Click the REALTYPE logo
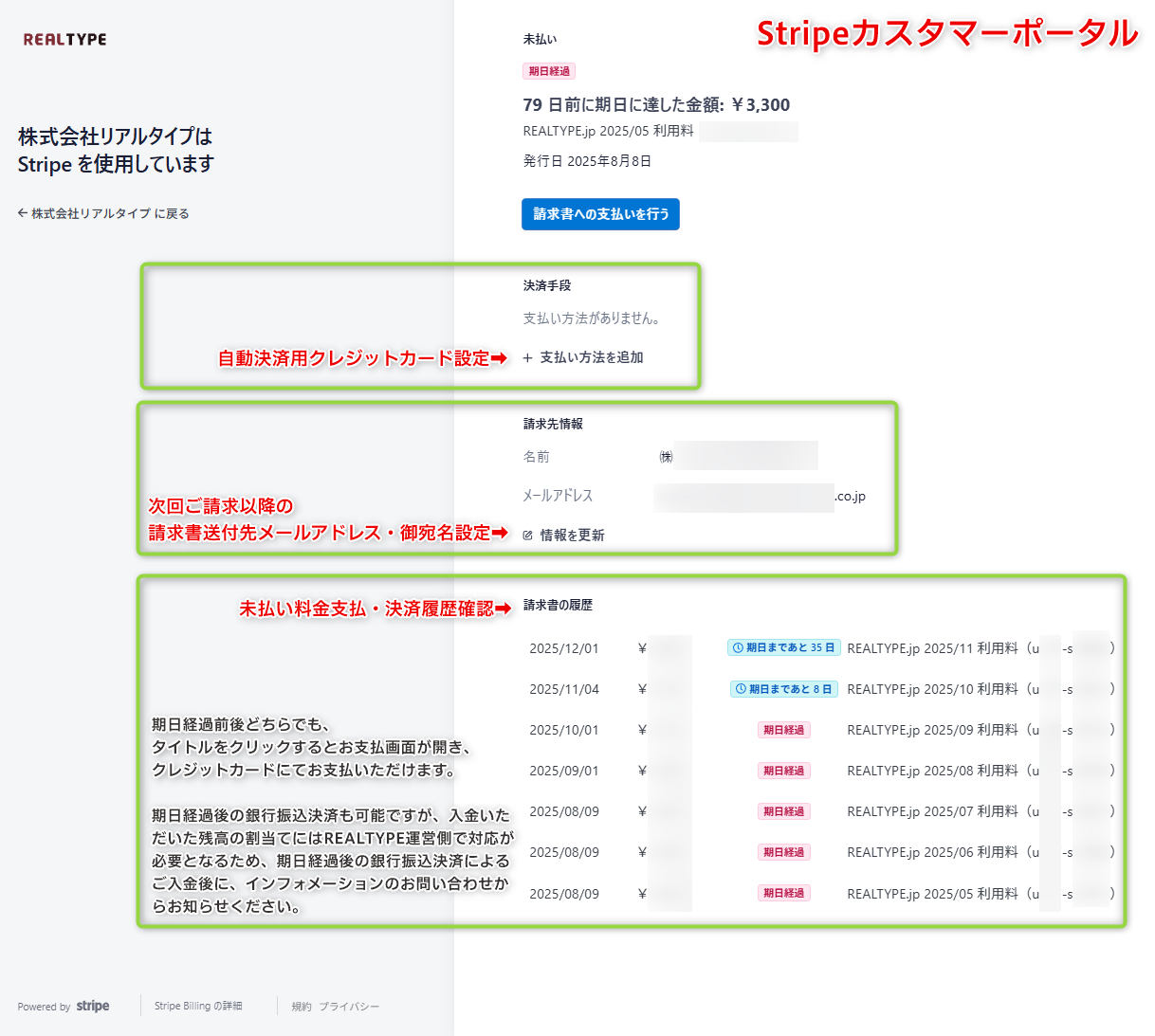The image size is (1155, 1036). (x=64, y=40)
